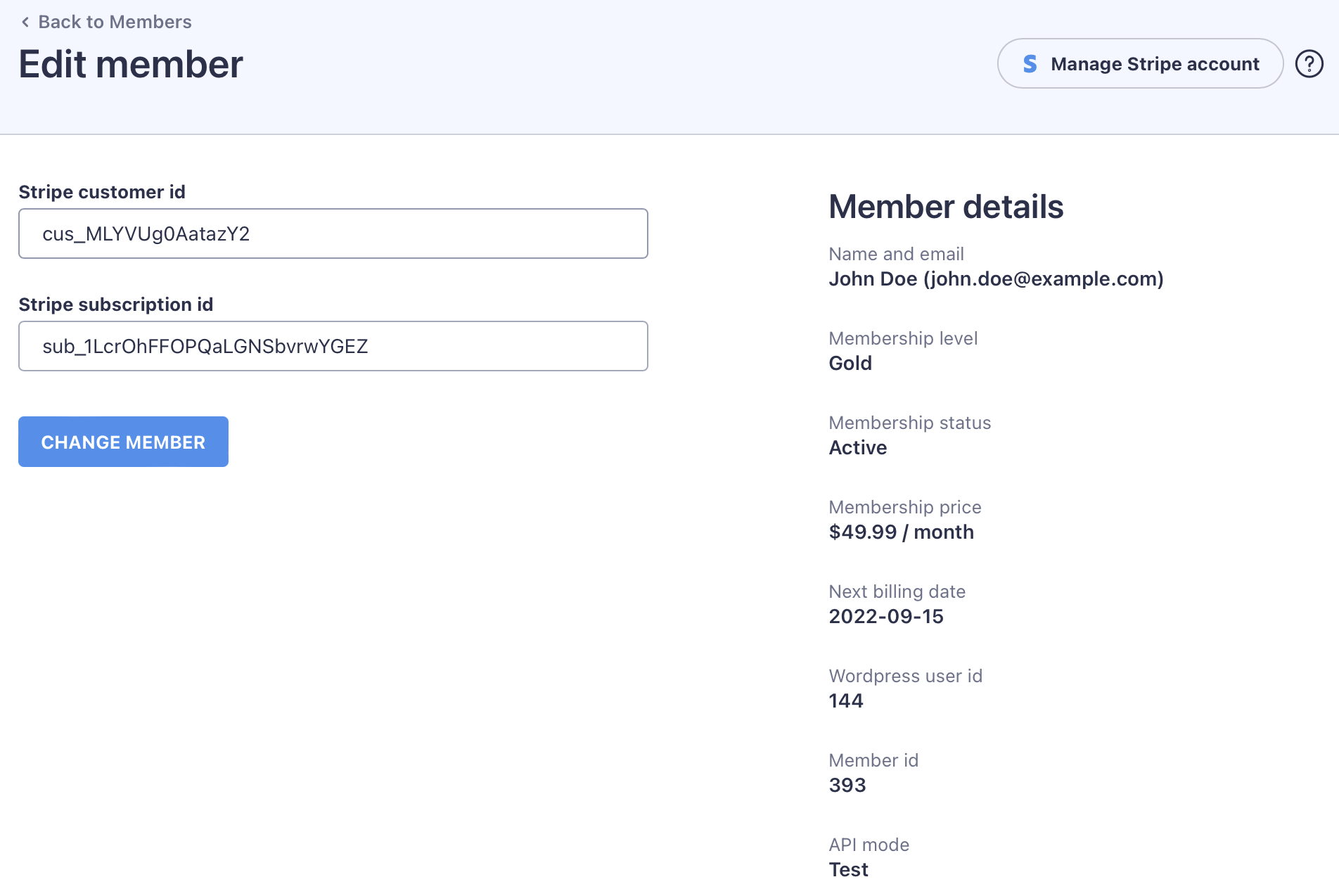The width and height of the screenshot is (1339, 896).
Task: Click the Stripe subscription id label
Action: tap(116, 305)
